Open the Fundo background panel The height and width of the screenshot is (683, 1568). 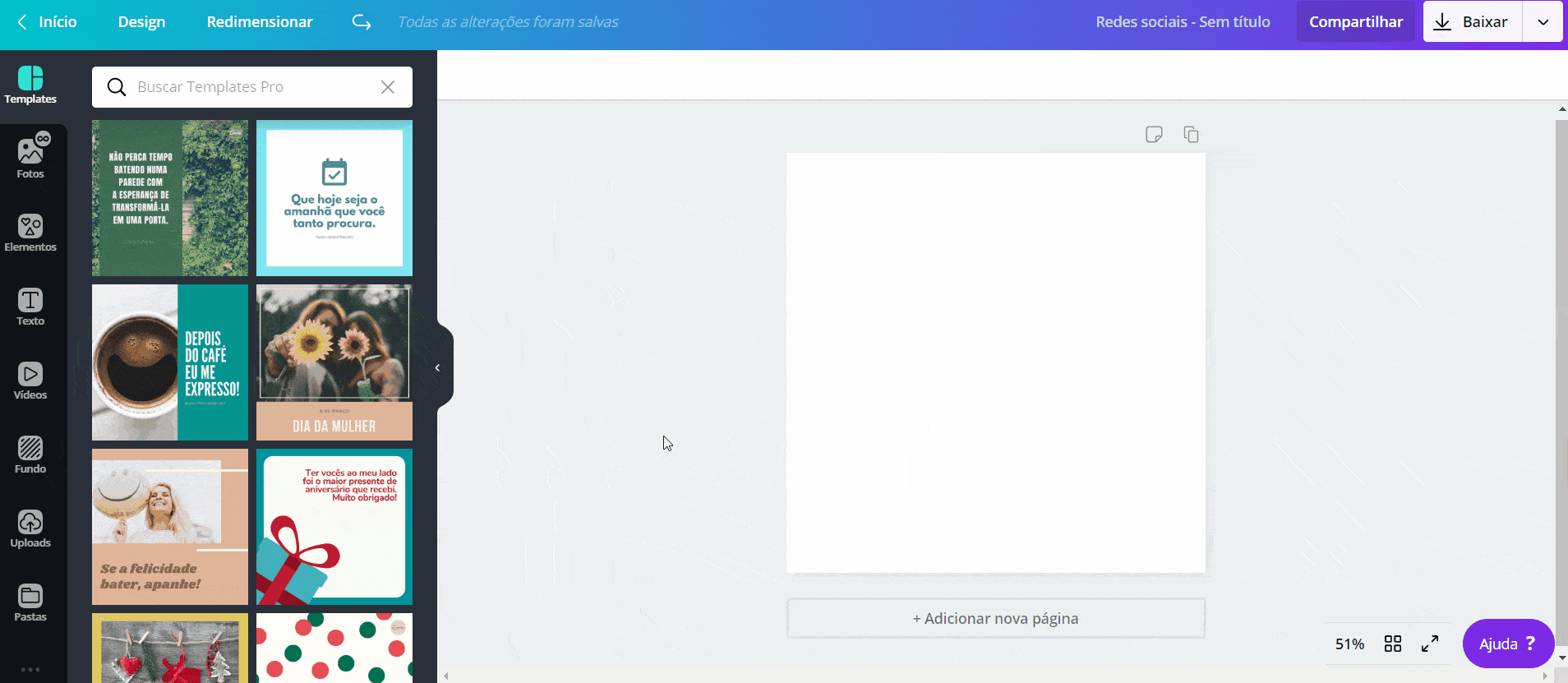pyautogui.click(x=30, y=455)
